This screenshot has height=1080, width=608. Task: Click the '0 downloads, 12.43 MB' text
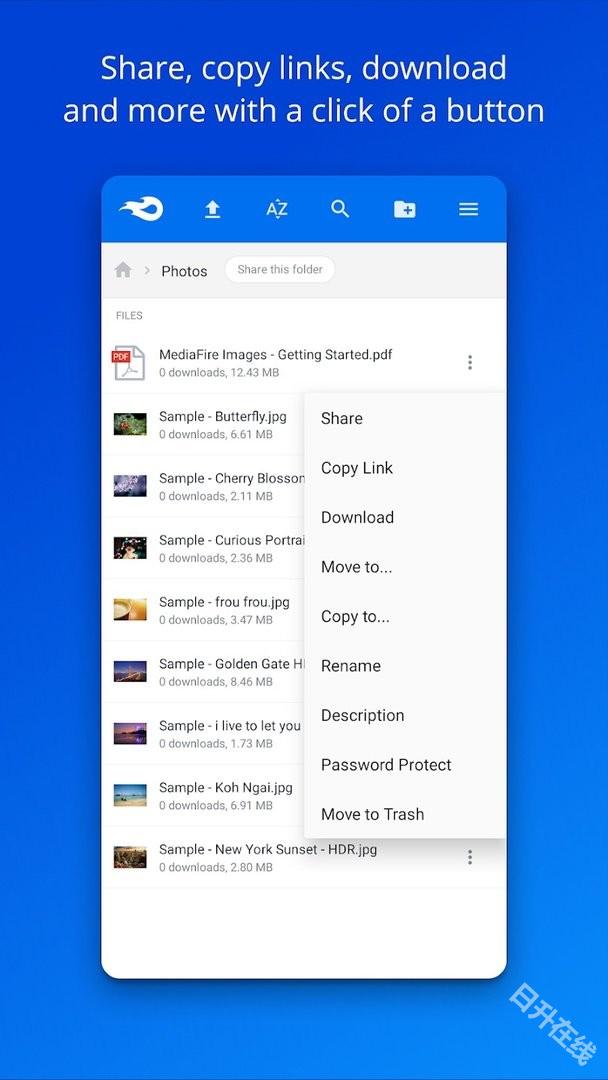(219, 373)
